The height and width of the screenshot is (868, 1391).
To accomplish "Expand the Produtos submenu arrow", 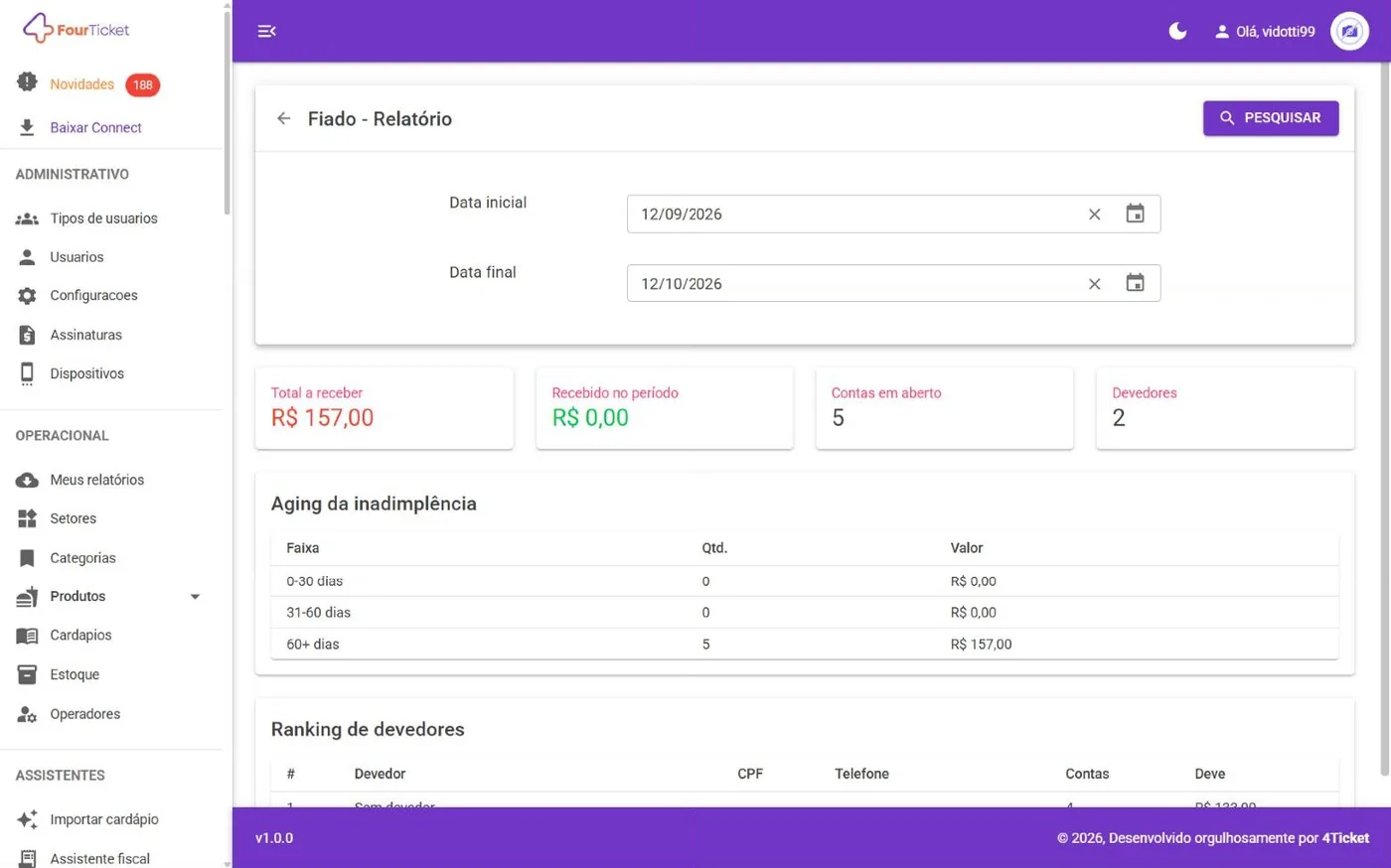I will point(195,597).
